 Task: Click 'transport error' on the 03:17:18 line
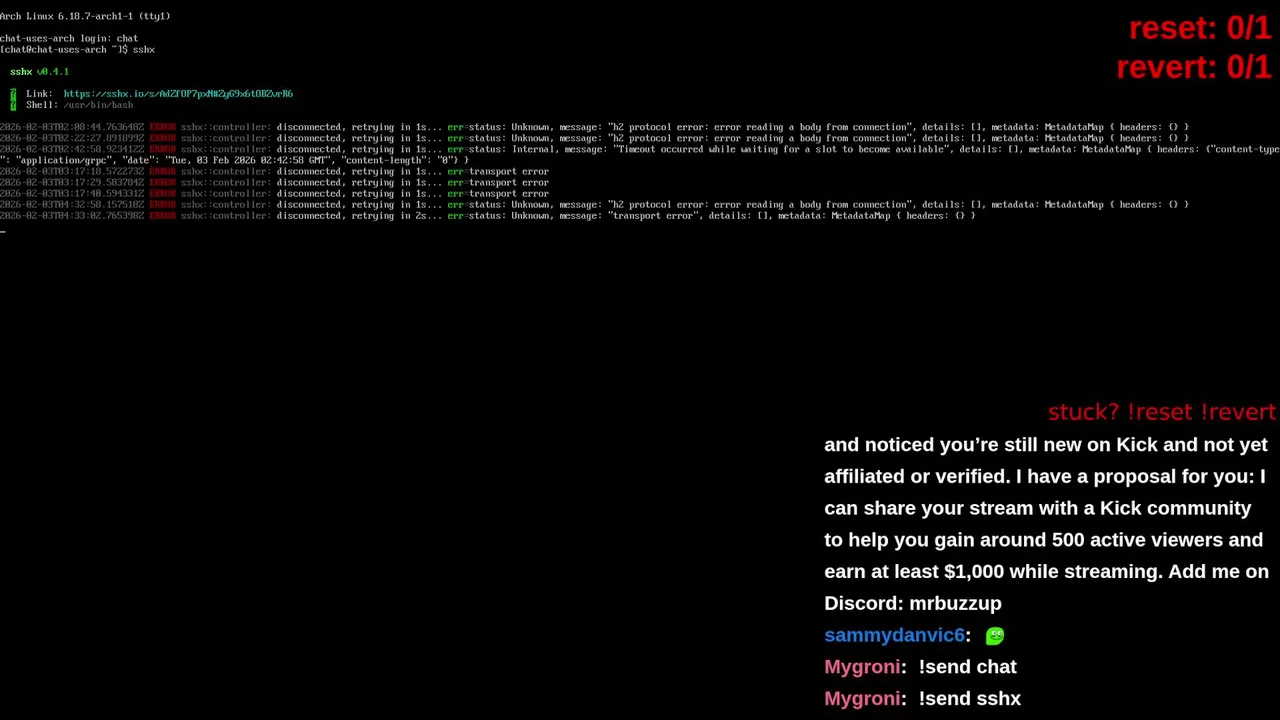tap(509, 172)
